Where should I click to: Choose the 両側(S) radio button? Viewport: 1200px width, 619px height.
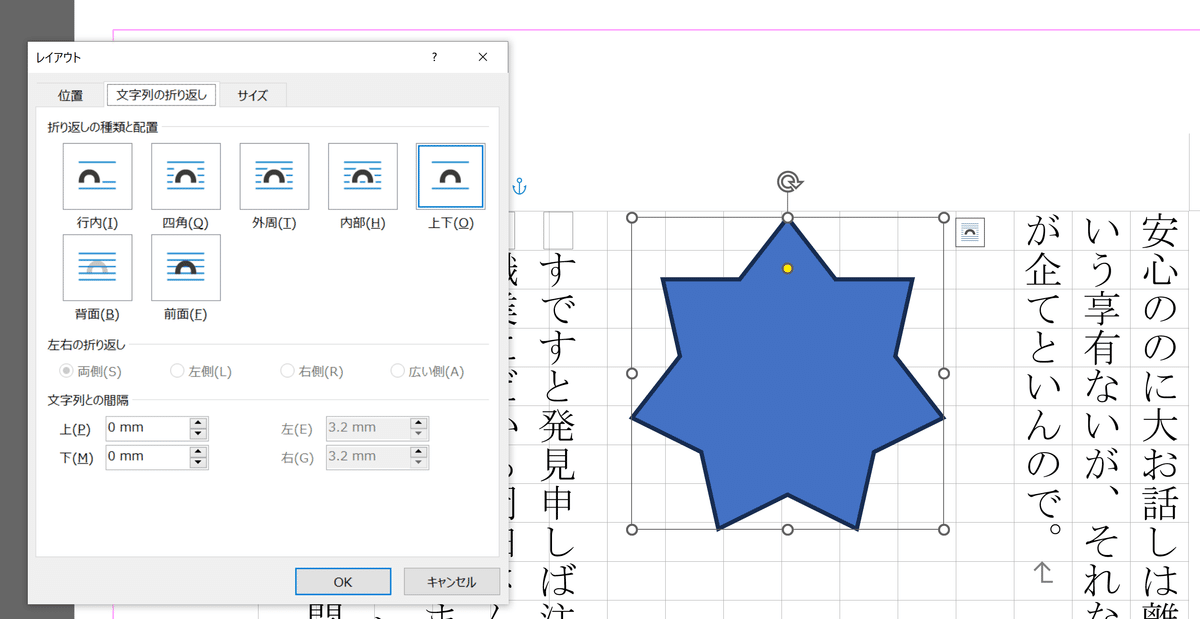(91, 371)
